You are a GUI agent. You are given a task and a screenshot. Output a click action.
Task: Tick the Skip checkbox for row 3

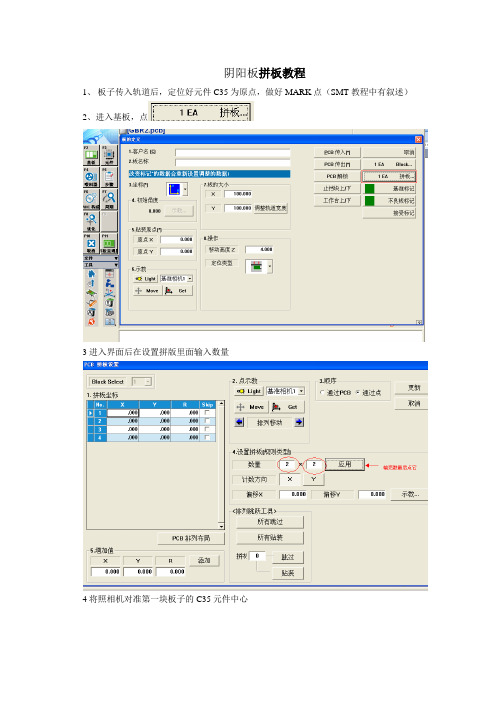coord(207,429)
